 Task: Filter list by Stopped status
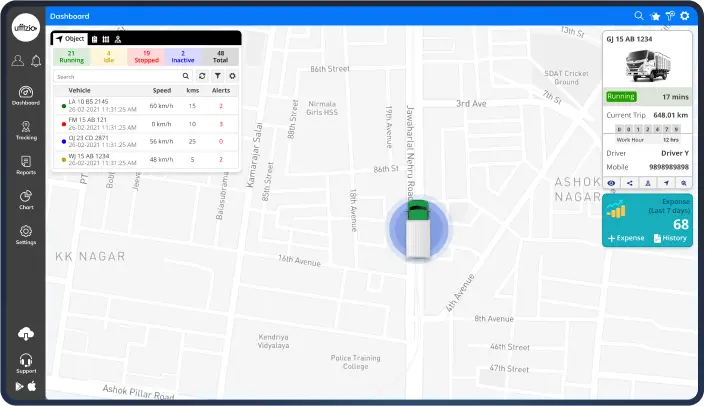pyautogui.click(x=146, y=57)
